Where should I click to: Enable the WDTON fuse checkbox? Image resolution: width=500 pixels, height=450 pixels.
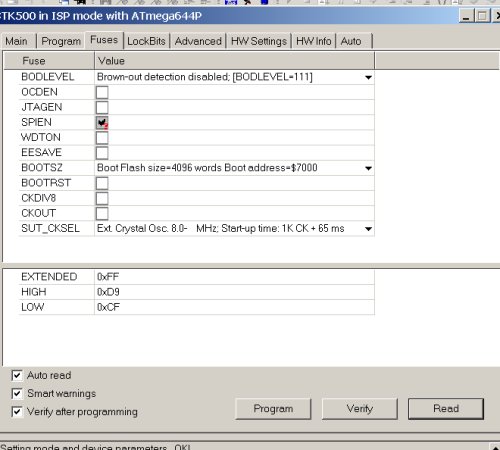(102, 138)
